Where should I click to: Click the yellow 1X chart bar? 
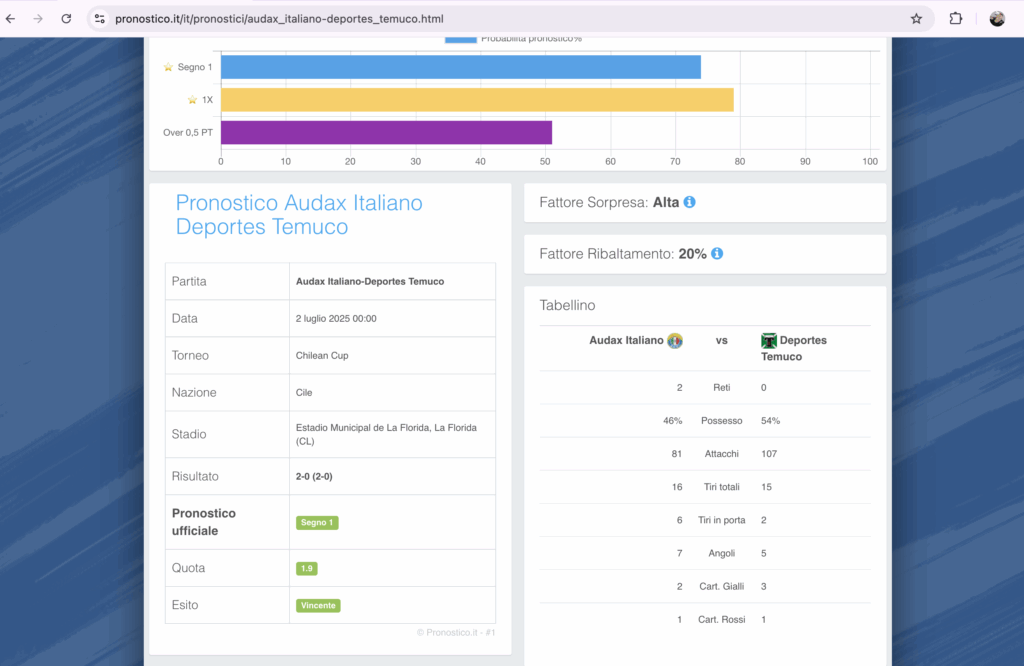tap(477, 100)
